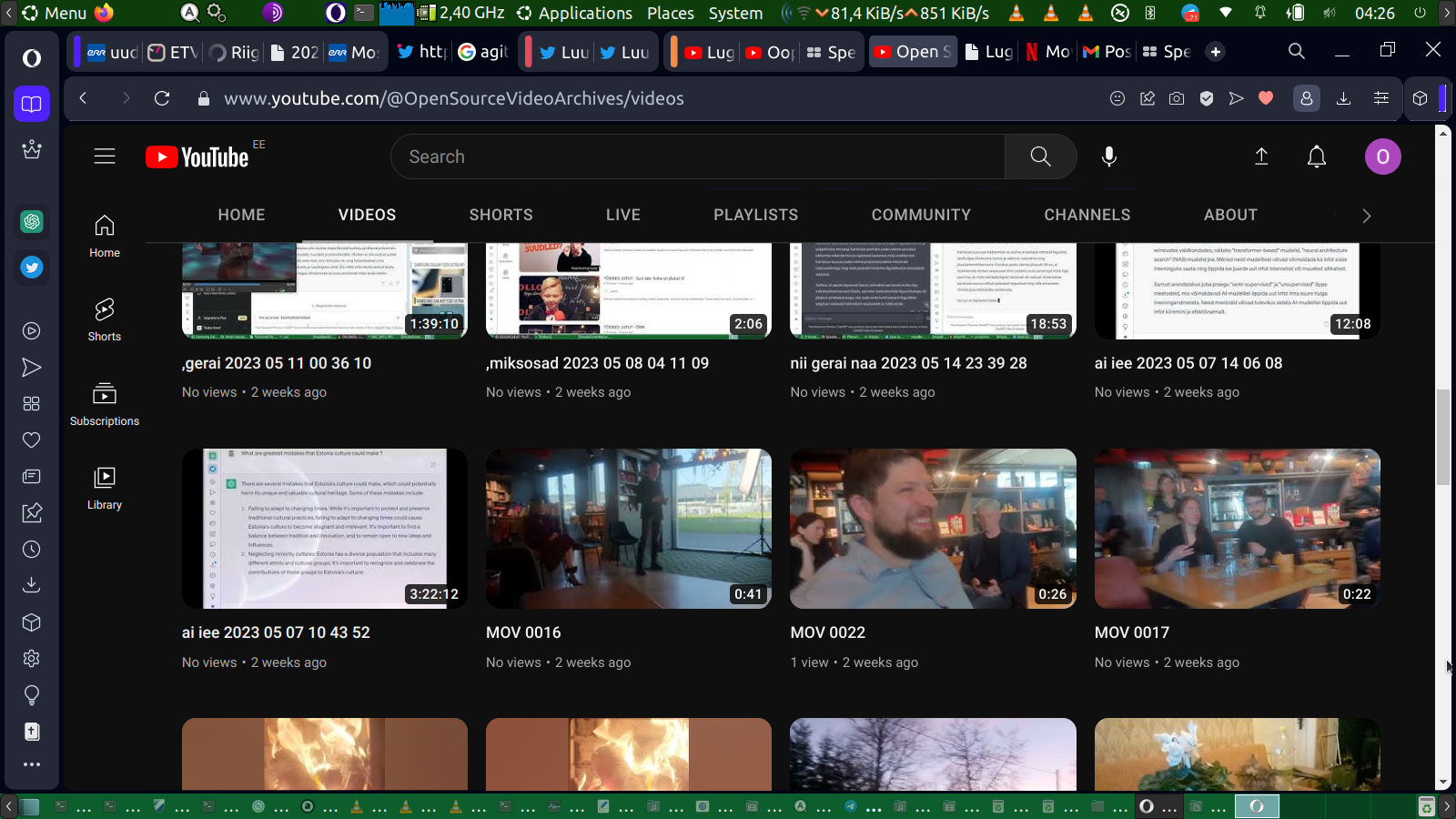Switch to the COMMUNITY tab
This screenshot has height=819, width=1456.
[x=921, y=215]
